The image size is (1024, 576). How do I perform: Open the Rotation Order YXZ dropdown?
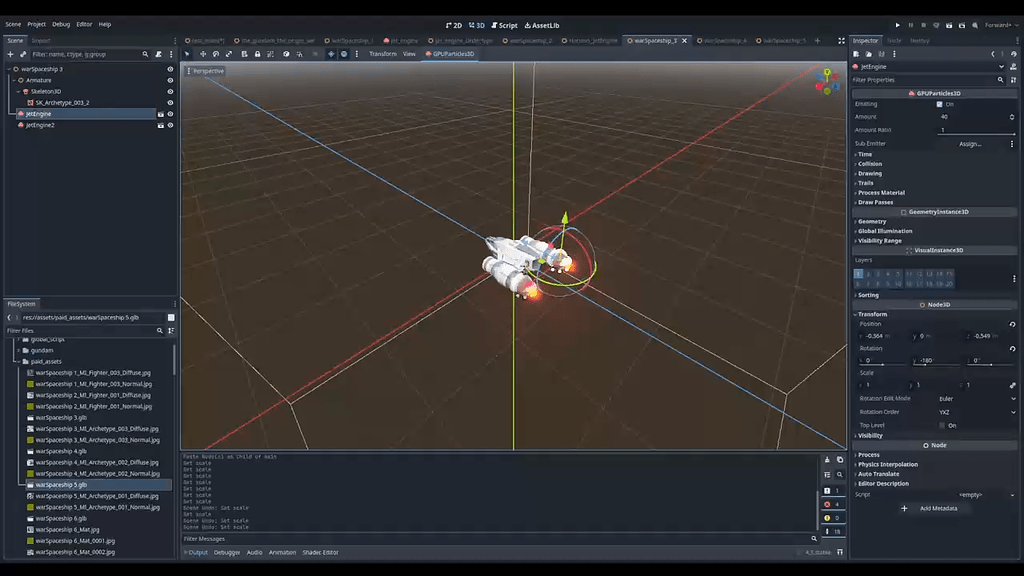(x=976, y=412)
